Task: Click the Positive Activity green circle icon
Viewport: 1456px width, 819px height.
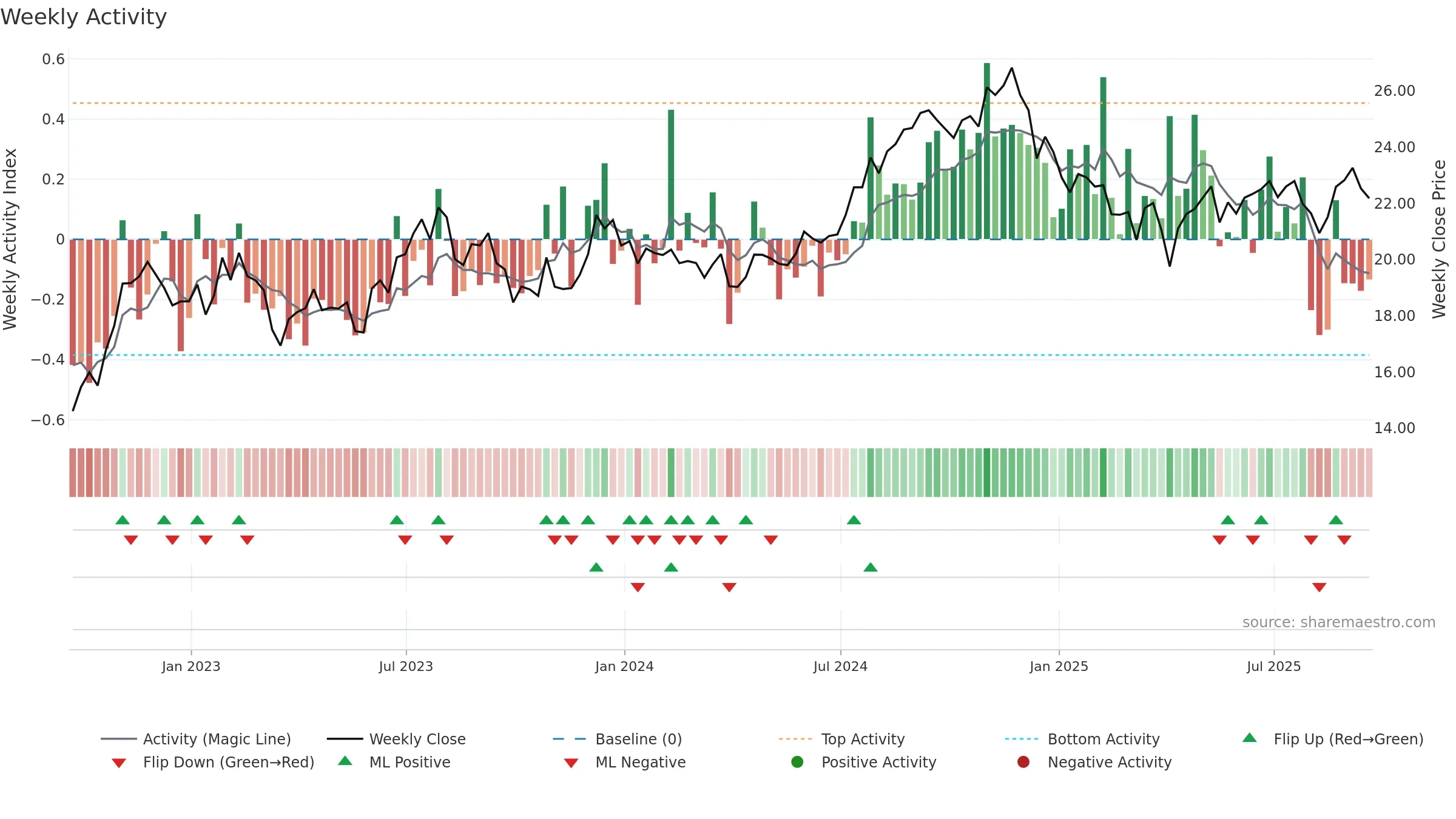Action: click(x=797, y=761)
